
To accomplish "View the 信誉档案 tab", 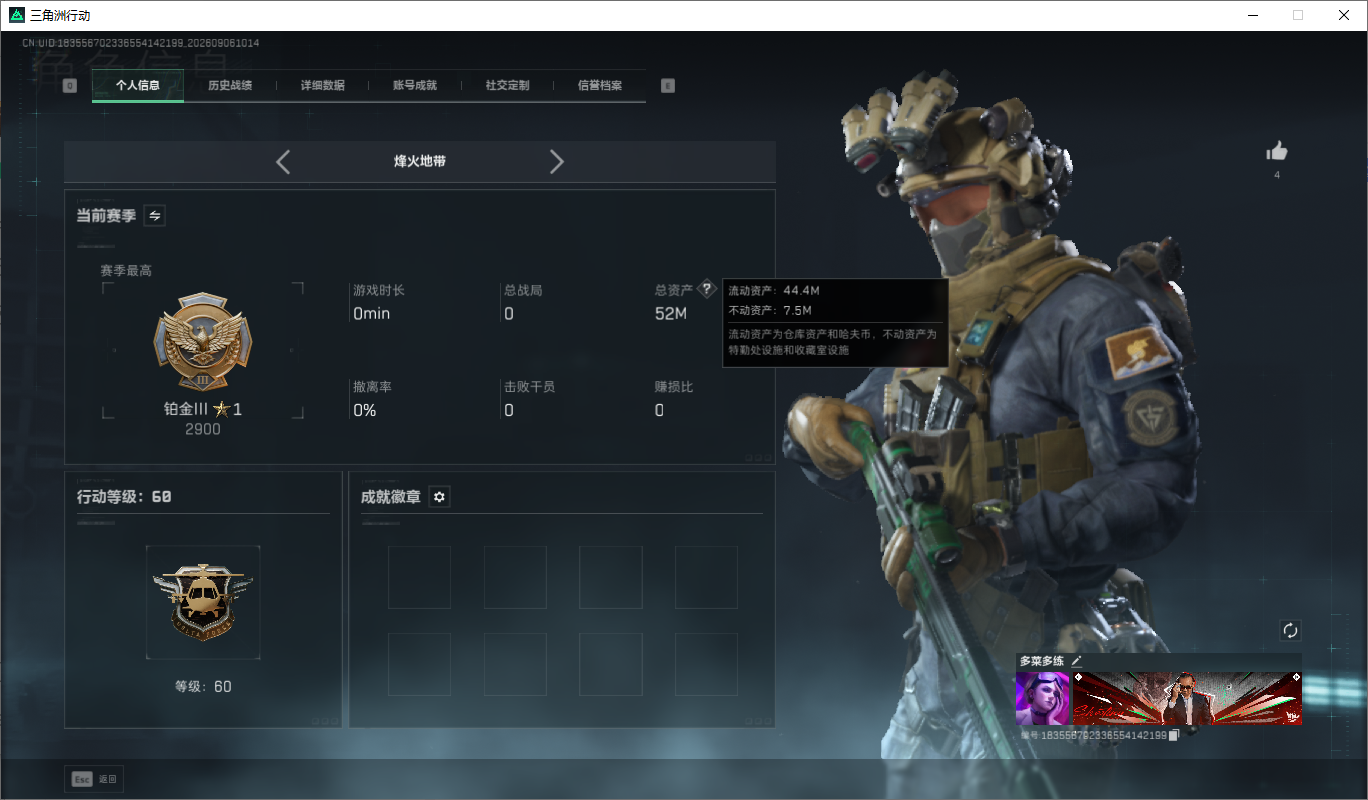I will coord(600,86).
